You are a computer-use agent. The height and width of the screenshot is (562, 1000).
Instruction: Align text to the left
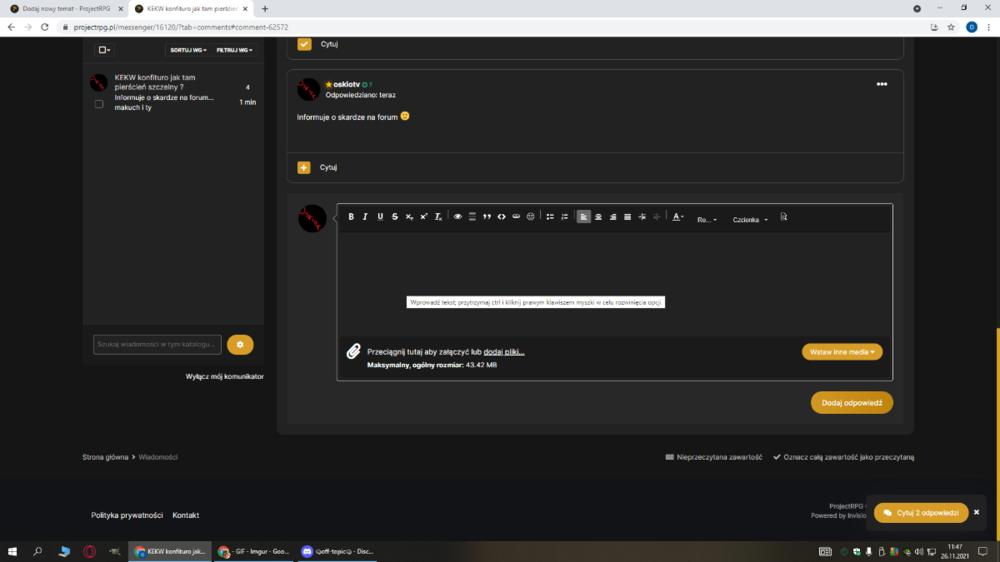tap(584, 217)
